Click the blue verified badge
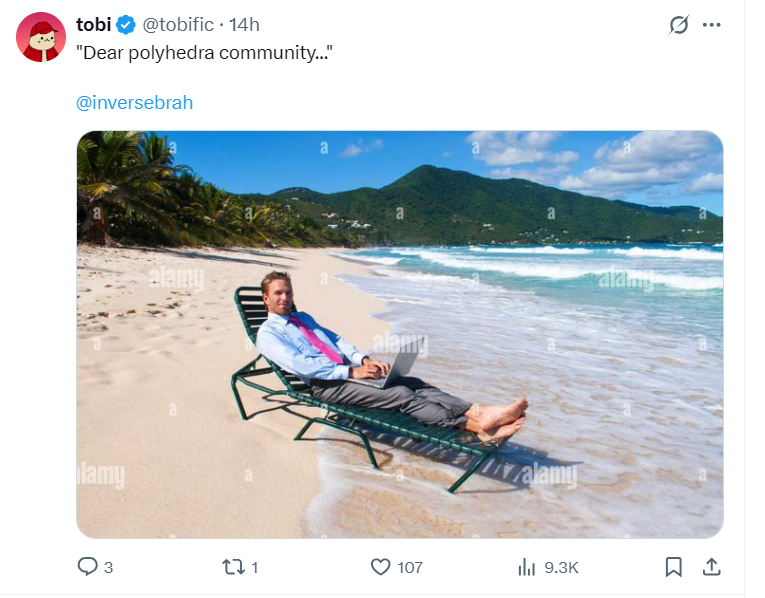Image resolution: width=765 pixels, height=598 pixels. pos(127,25)
